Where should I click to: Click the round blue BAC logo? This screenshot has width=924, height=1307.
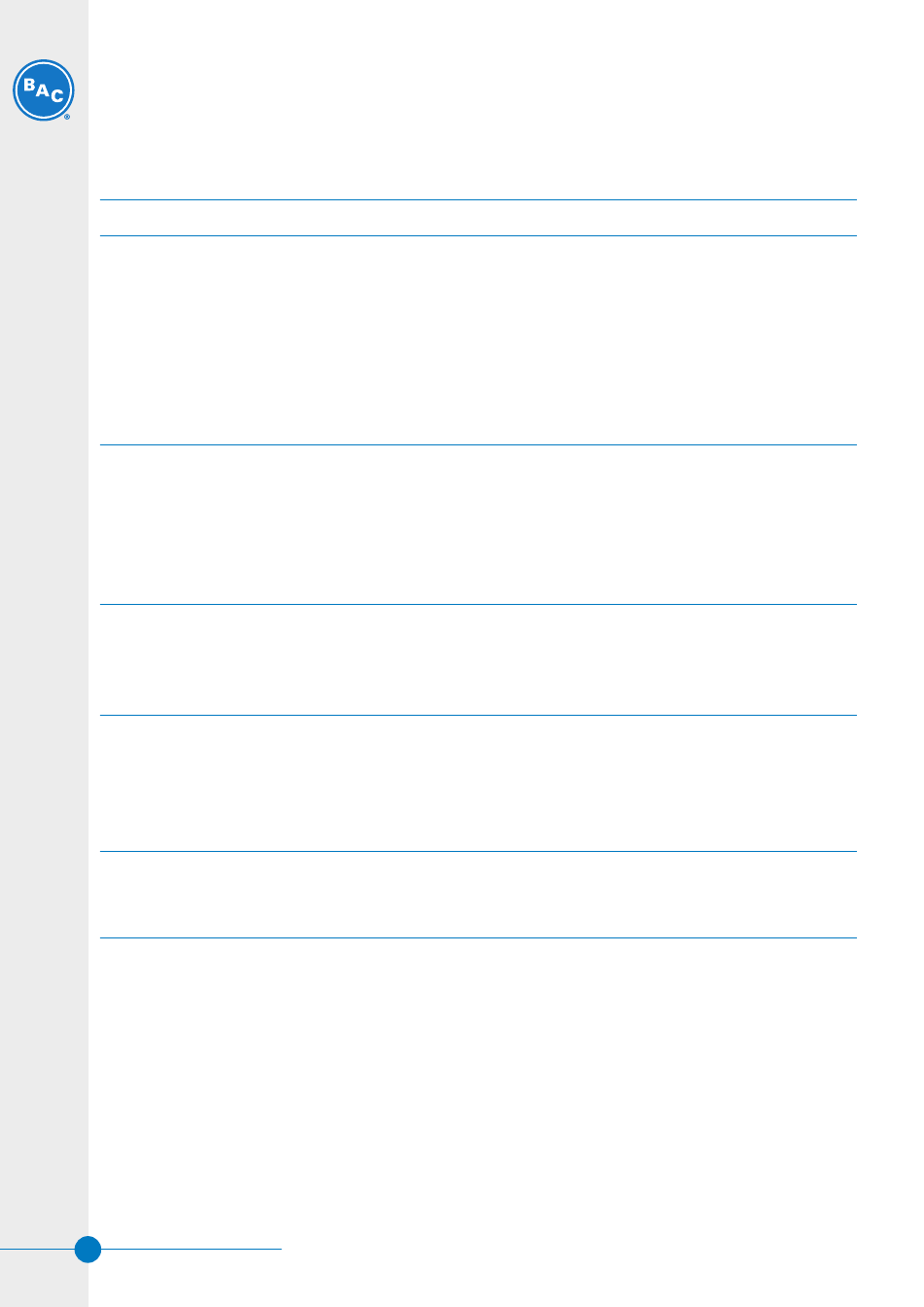tap(43, 90)
